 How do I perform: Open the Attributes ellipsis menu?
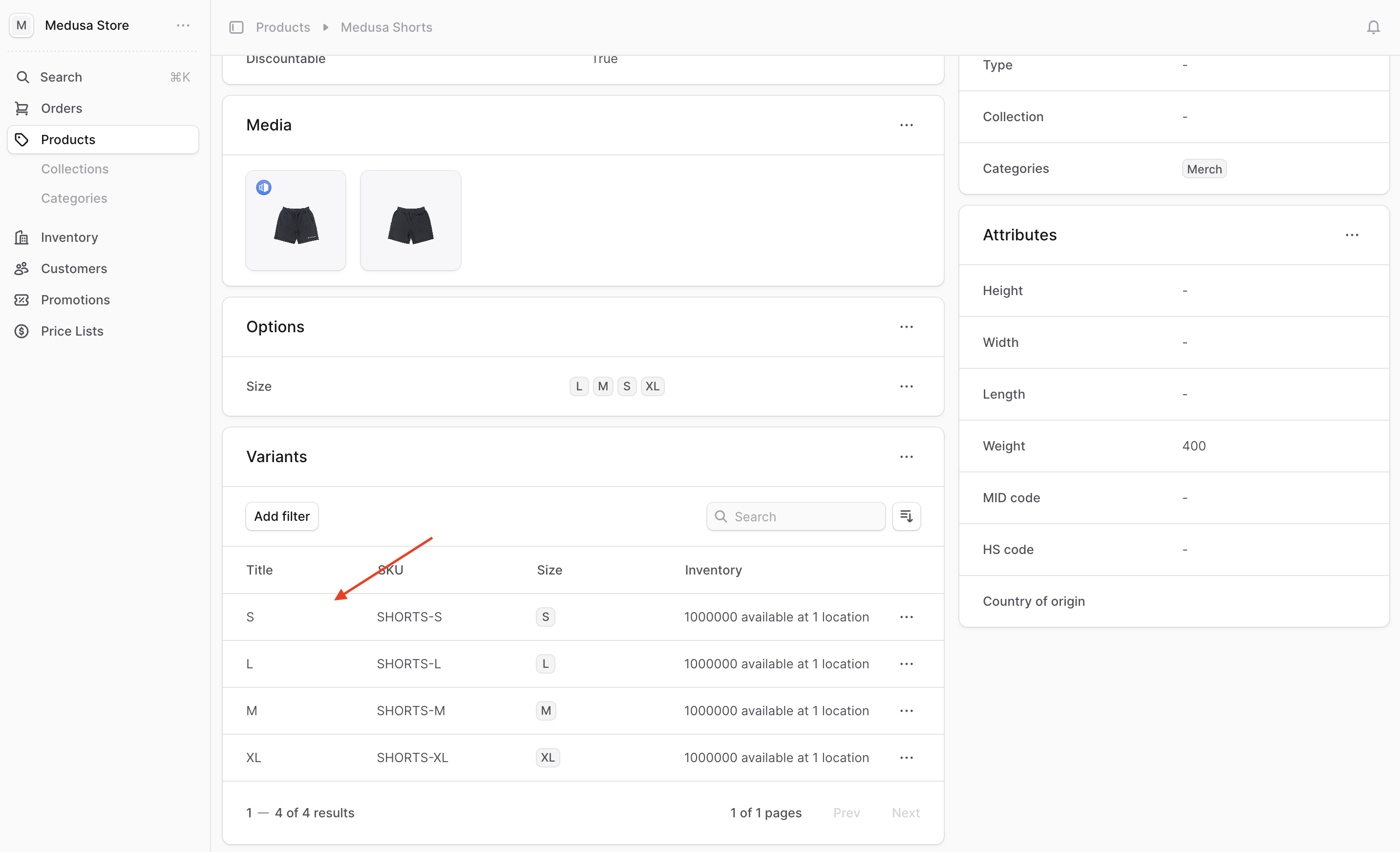pos(1353,235)
